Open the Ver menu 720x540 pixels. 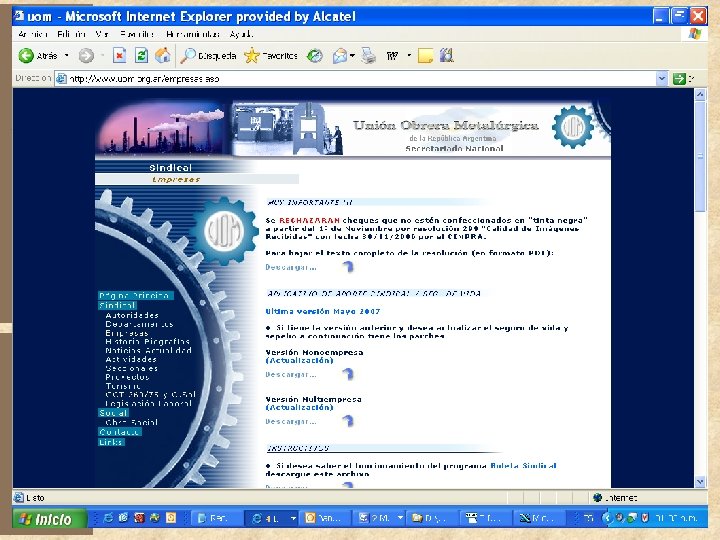coord(102,34)
